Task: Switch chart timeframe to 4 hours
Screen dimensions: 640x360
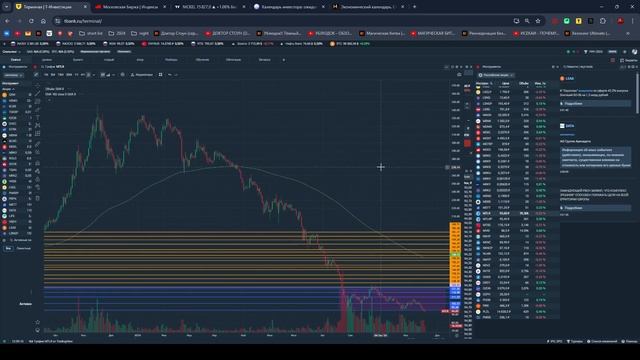Action: click(x=82, y=75)
